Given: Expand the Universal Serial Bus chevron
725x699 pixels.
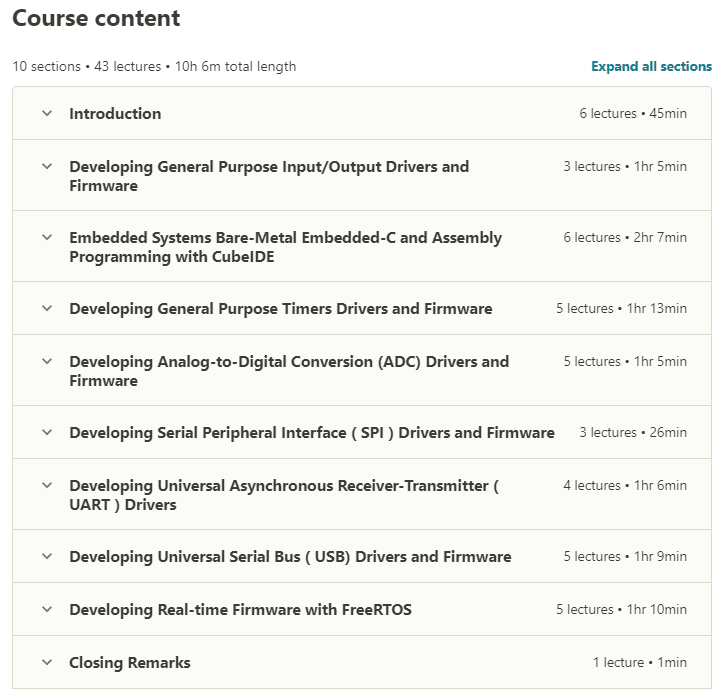Looking at the screenshot, I should (x=47, y=557).
